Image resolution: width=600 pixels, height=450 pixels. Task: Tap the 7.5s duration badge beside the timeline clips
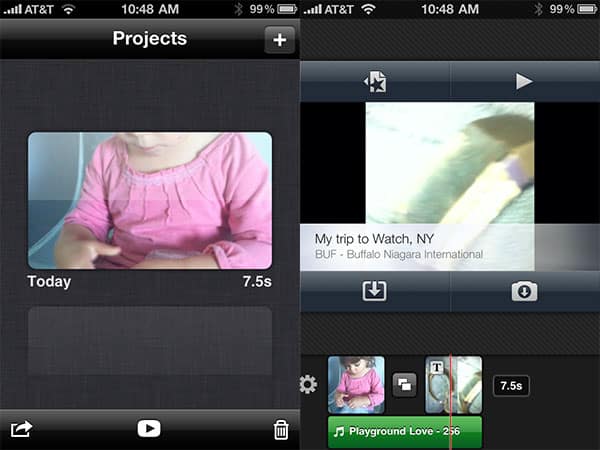(x=511, y=385)
